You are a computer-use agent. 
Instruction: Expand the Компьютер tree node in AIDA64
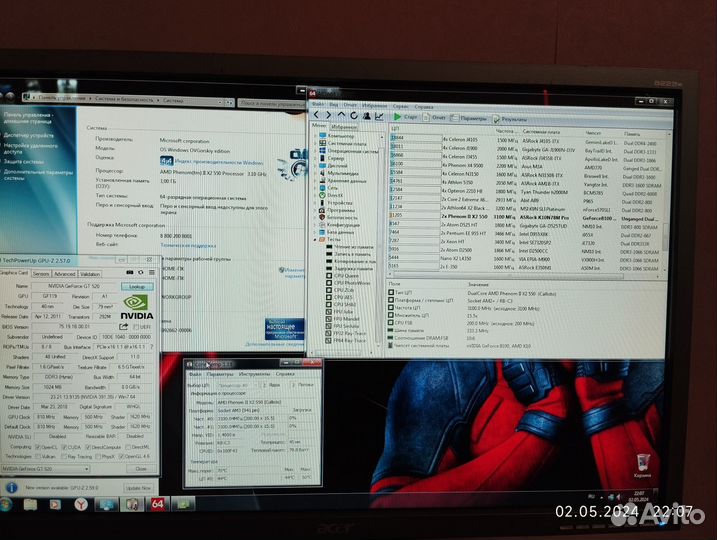pos(316,136)
